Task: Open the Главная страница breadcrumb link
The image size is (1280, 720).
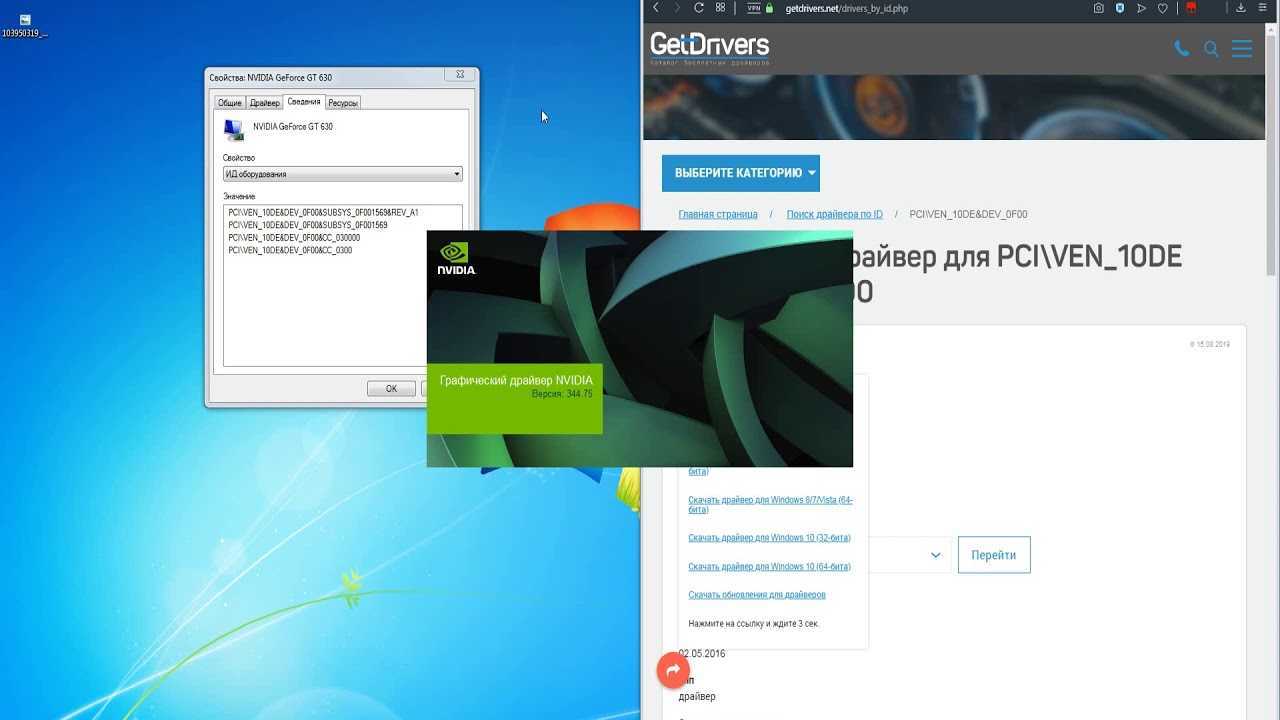Action: pyautogui.click(x=718, y=214)
